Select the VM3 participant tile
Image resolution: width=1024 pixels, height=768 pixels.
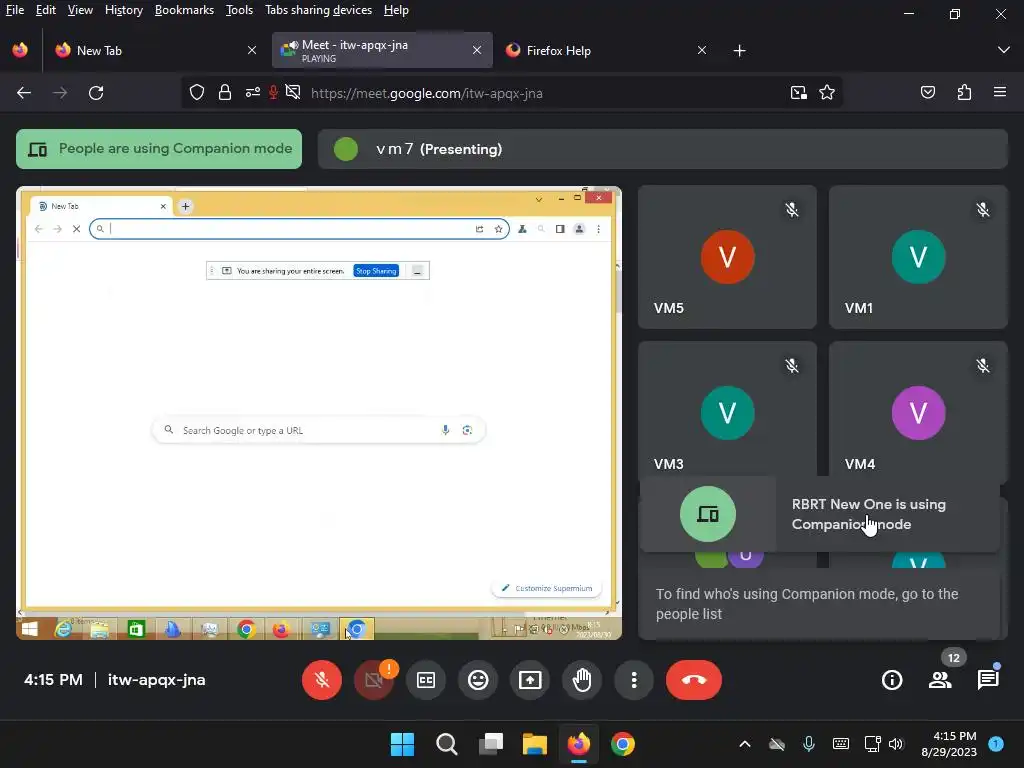tap(727, 410)
